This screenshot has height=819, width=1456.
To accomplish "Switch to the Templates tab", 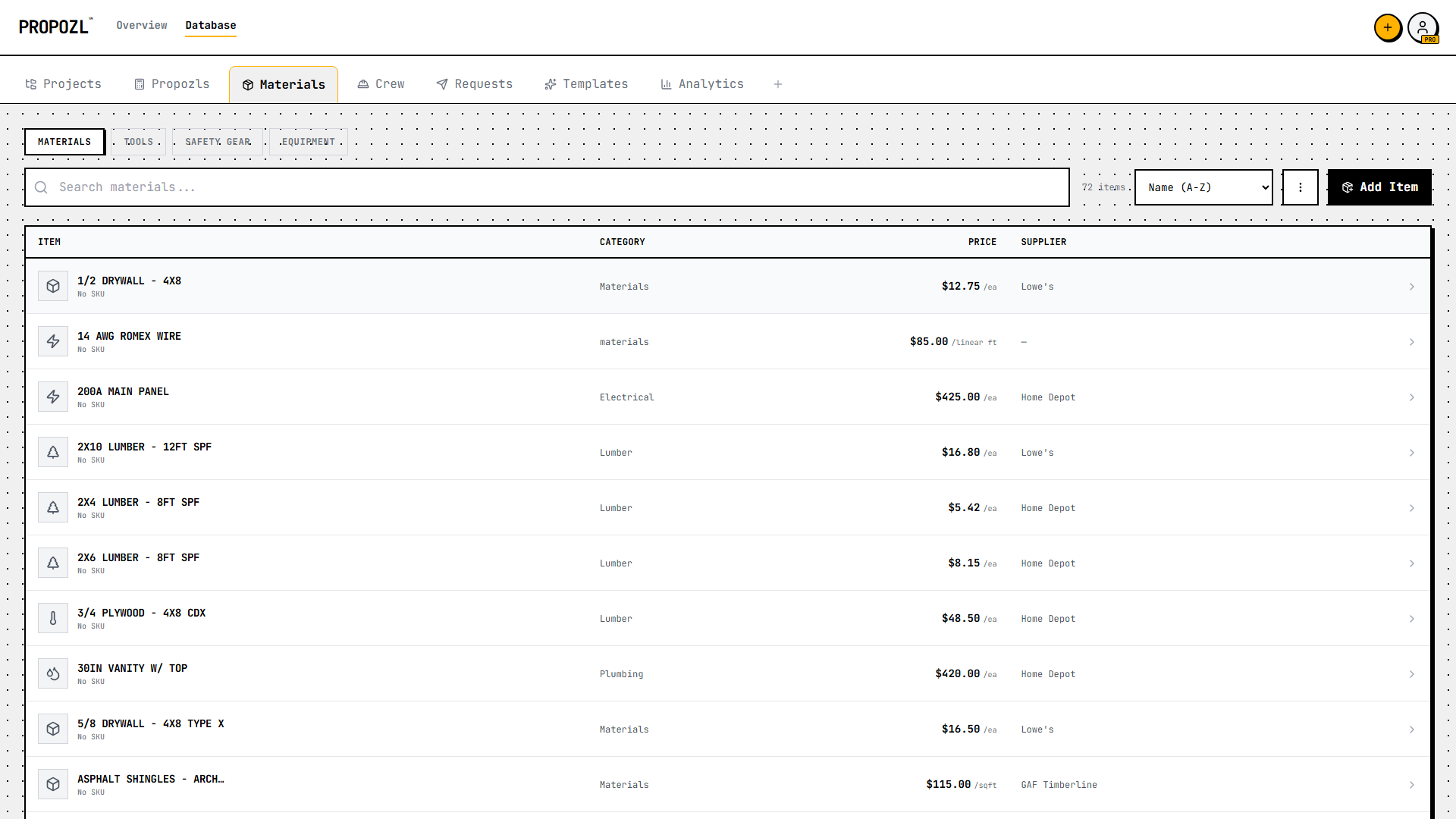I will (x=586, y=84).
